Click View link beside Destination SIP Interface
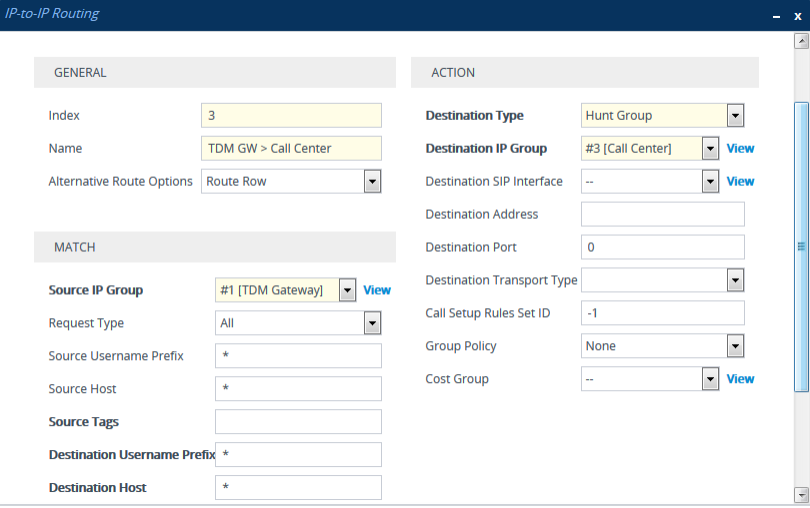Viewport: 810px width, 508px height. click(x=740, y=181)
